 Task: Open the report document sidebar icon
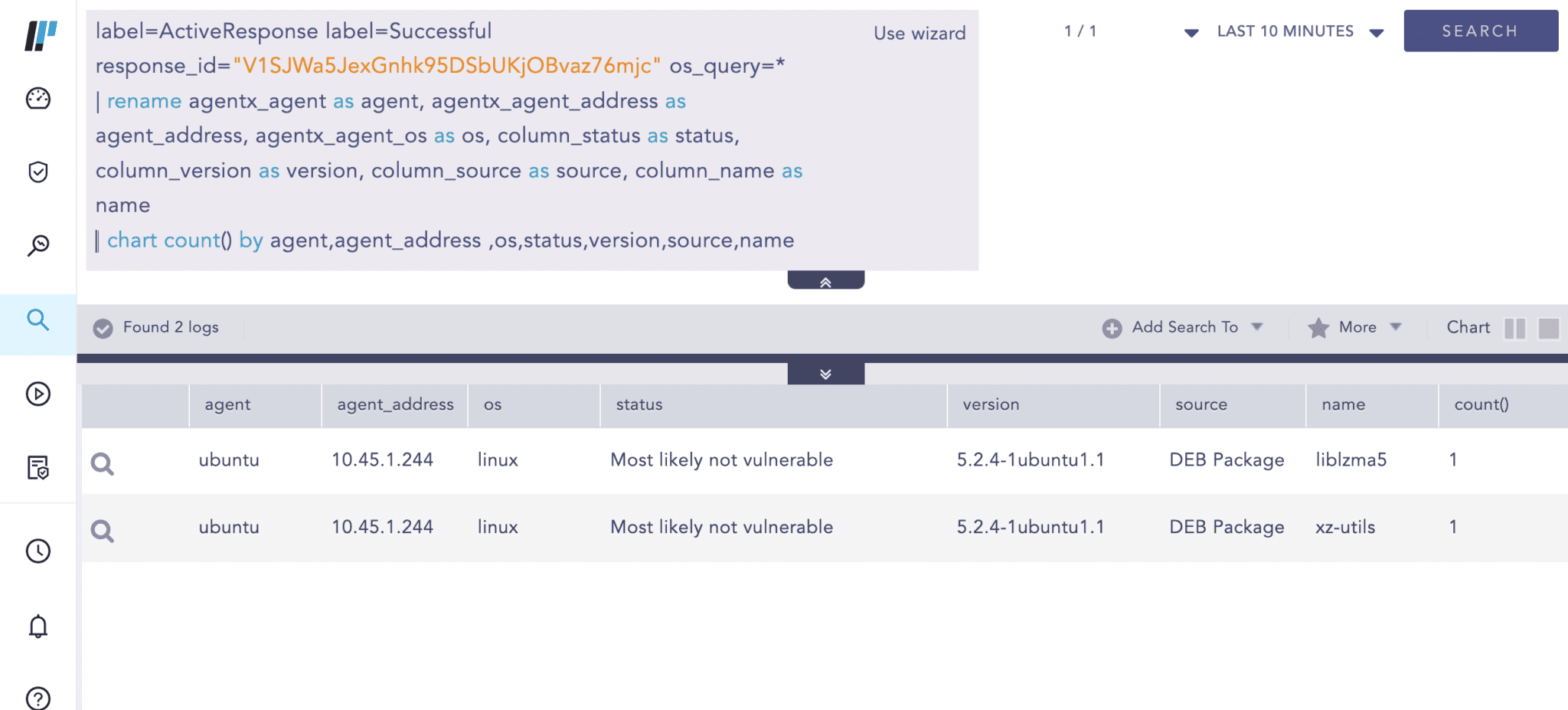click(x=38, y=467)
